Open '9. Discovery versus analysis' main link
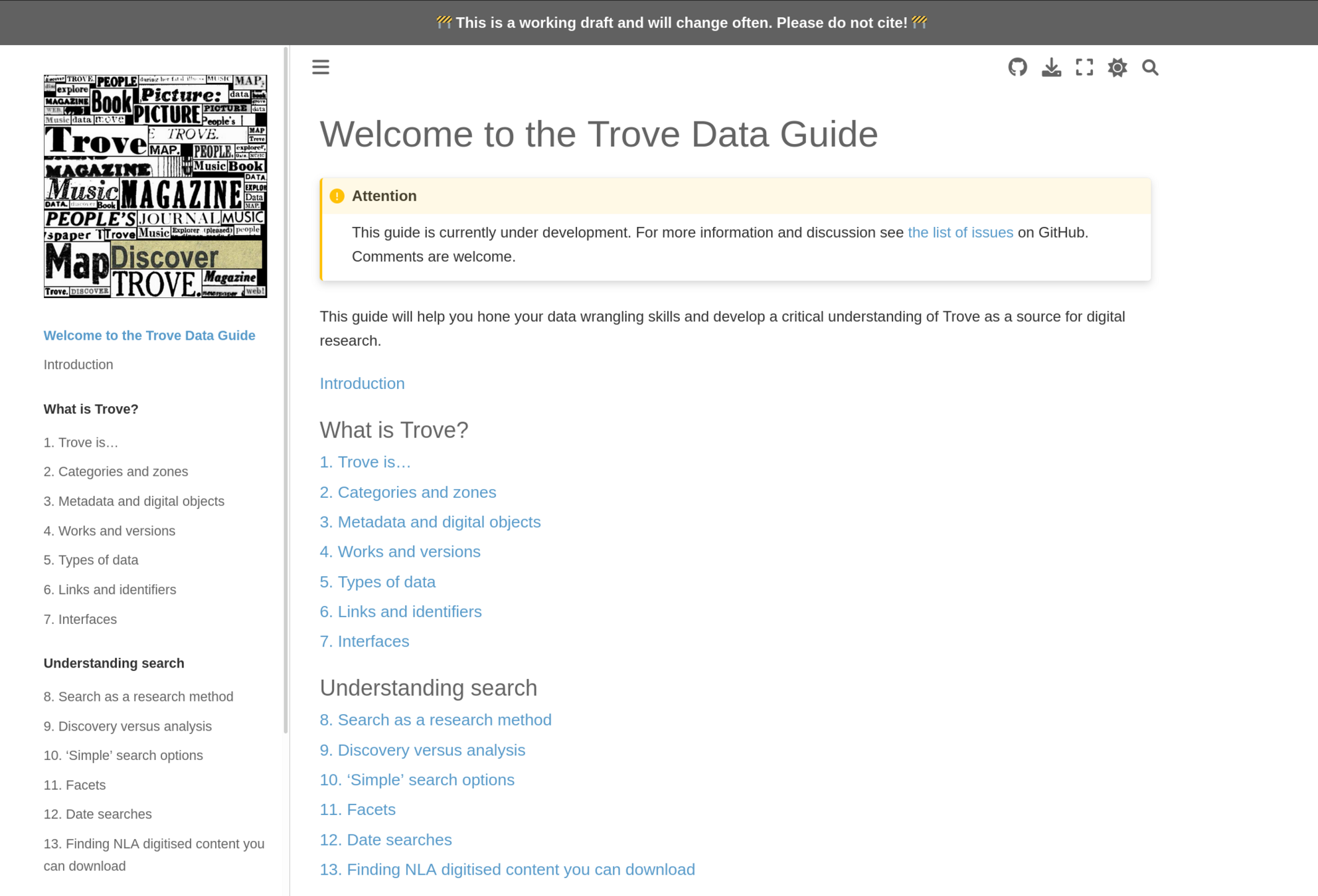 coord(422,750)
